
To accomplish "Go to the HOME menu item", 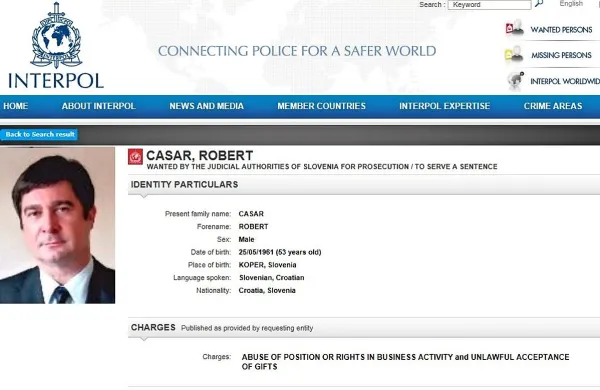I will 16,106.
